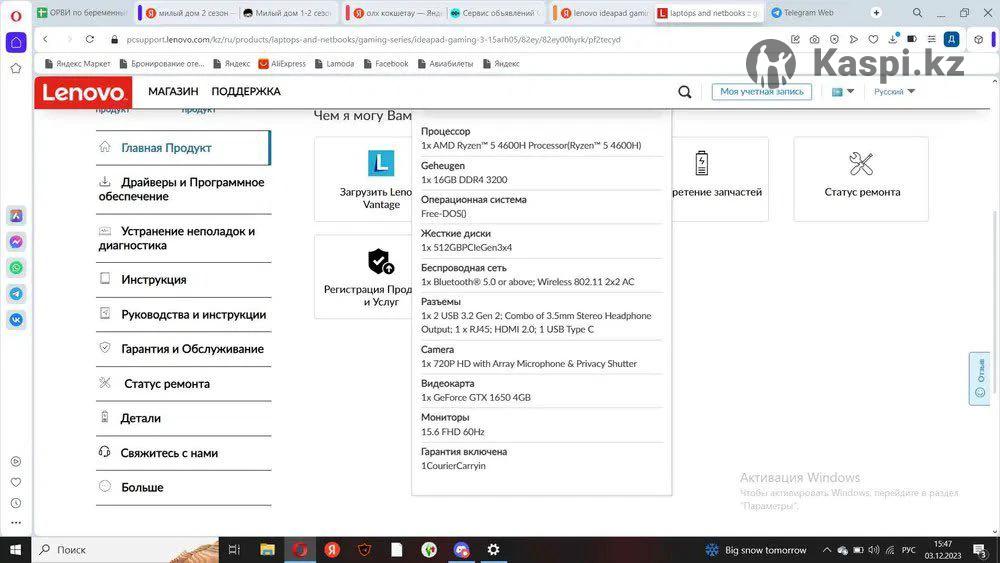Click Windows taskbar search box Поиск

(x=124, y=550)
